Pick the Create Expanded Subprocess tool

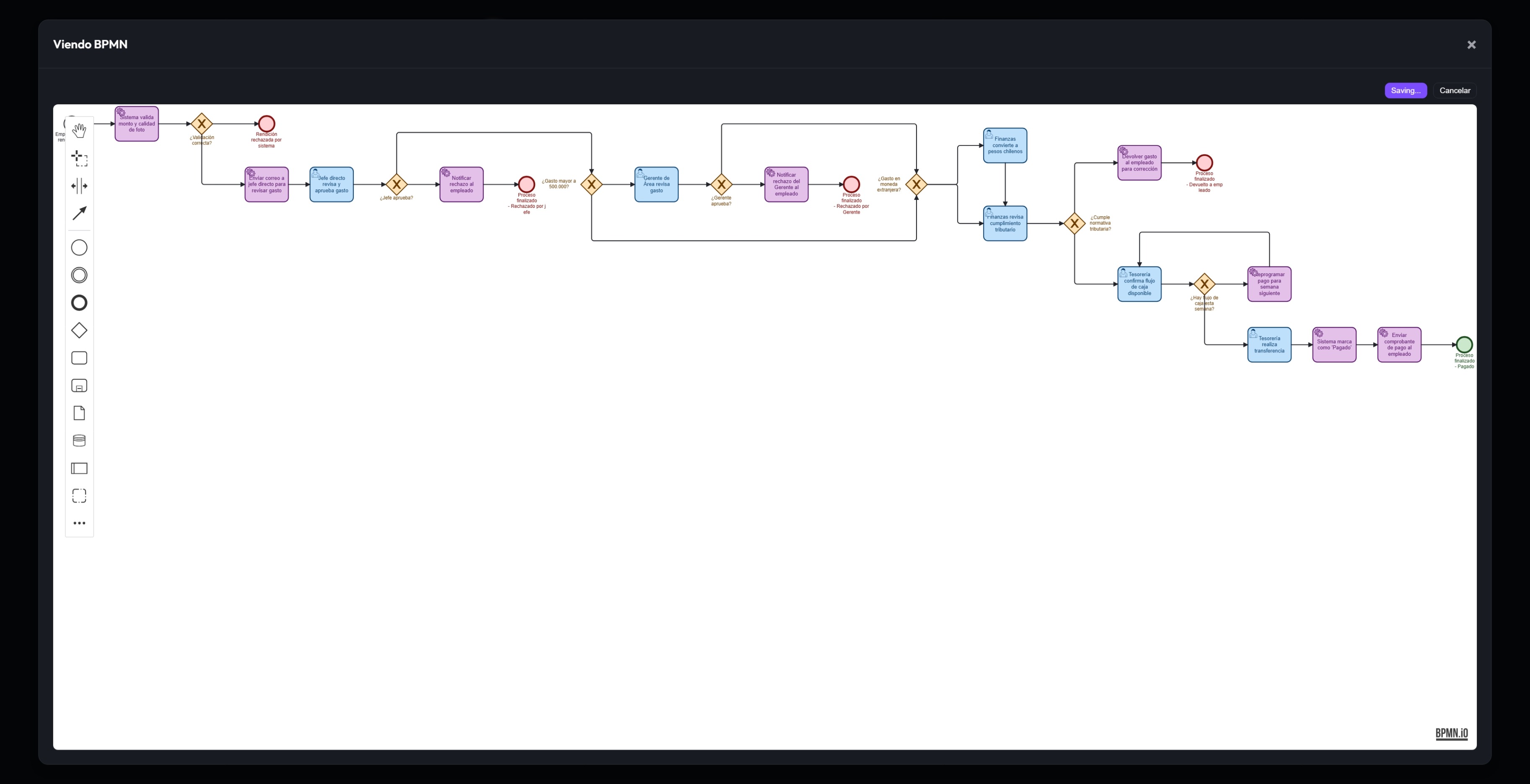coord(79,386)
